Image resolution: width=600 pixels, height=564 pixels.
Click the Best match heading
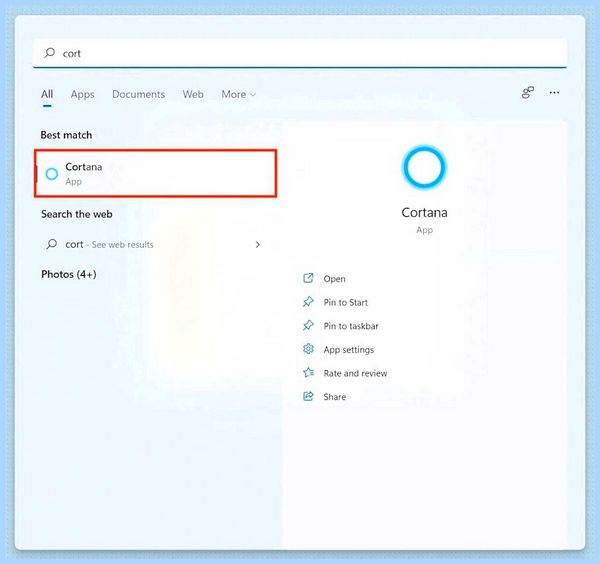66,135
